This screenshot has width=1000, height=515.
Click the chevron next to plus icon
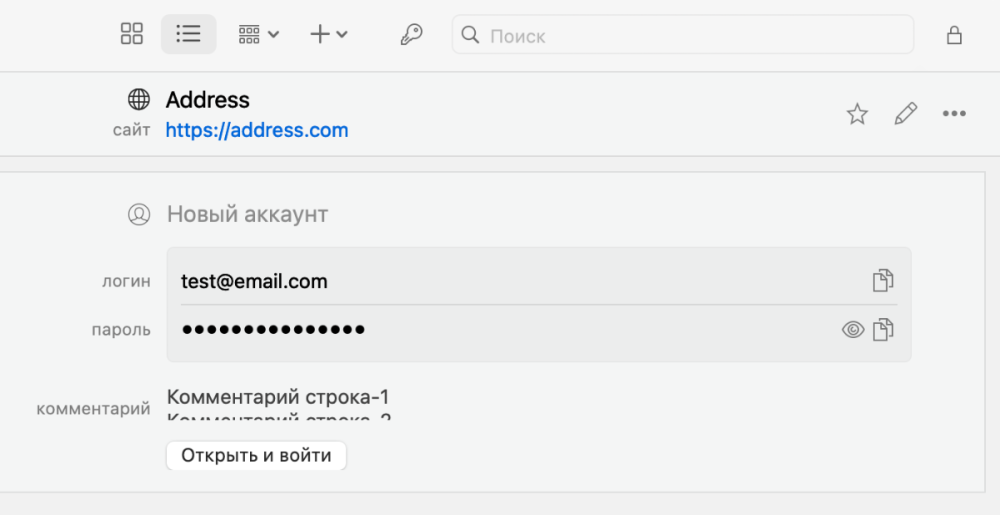coord(342,34)
